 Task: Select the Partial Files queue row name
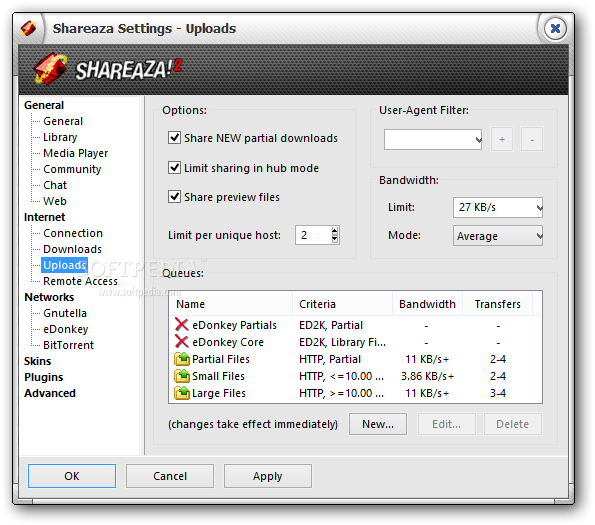click(x=221, y=359)
